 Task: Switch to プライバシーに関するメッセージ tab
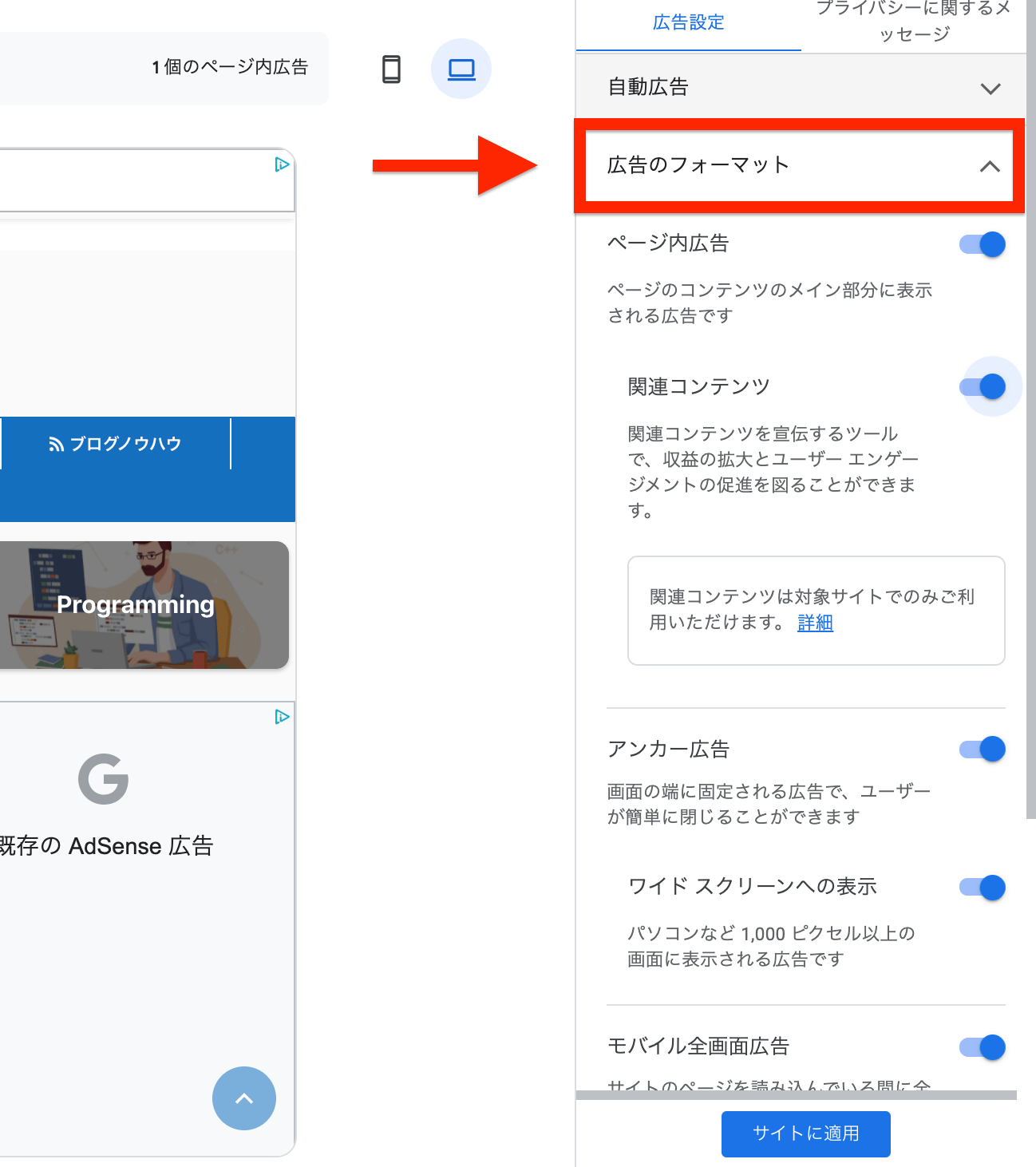[x=913, y=22]
